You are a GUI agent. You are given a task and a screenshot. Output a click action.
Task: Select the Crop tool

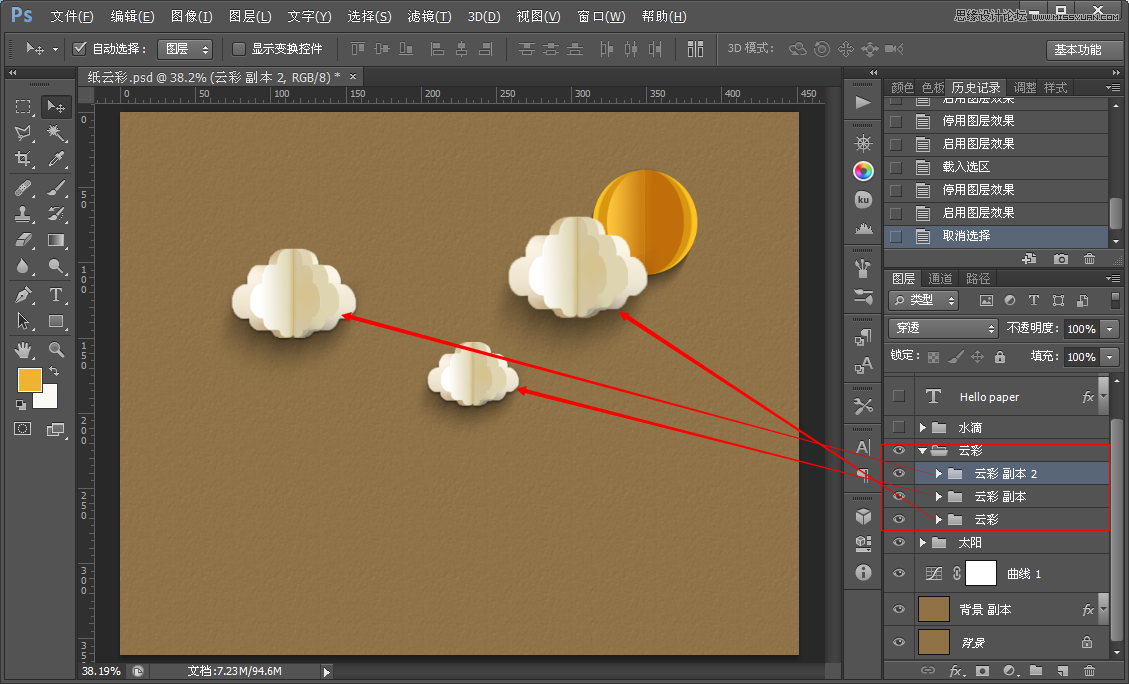coord(23,159)
